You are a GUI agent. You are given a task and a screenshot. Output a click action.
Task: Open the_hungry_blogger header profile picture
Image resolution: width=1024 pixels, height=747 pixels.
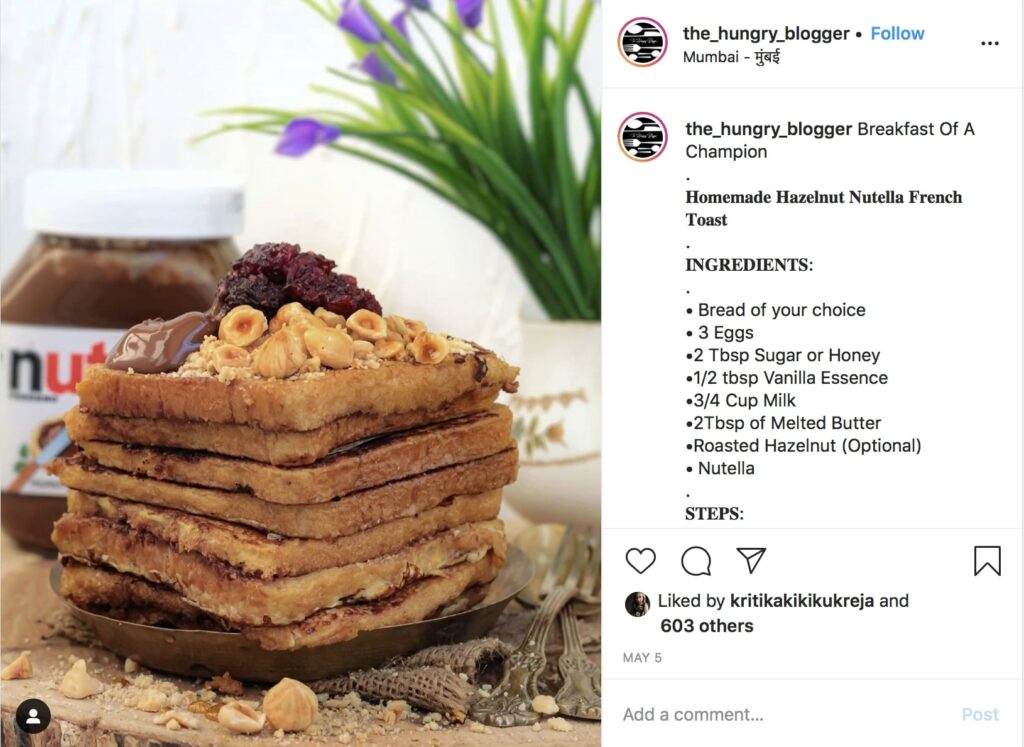tap(643, 42)
